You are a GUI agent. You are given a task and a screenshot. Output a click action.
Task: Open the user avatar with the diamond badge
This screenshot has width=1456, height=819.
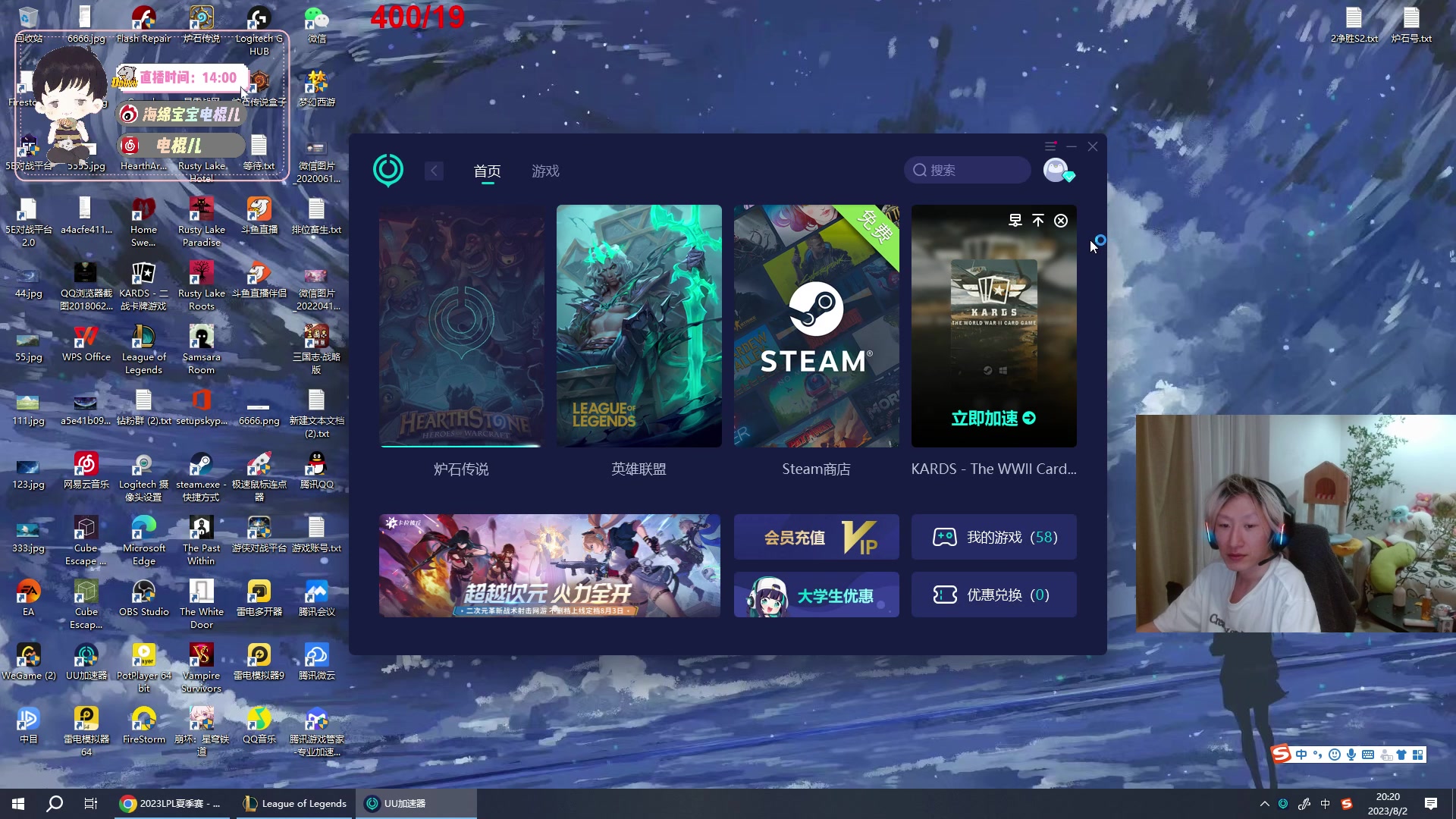pyautogui.click(x=1057, y=170)
